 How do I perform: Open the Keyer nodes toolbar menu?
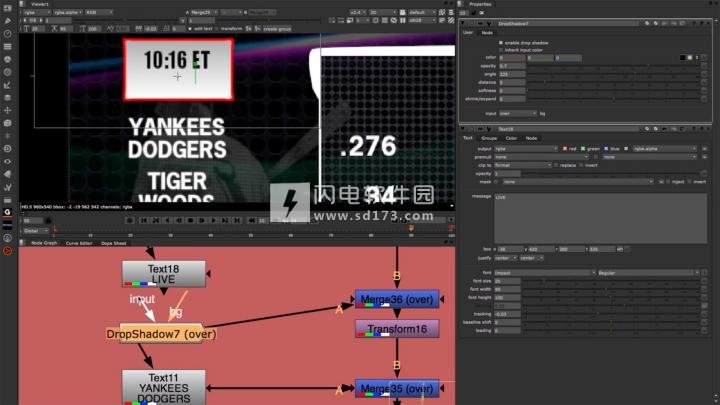pyautogui.click(x=7, y=85)
